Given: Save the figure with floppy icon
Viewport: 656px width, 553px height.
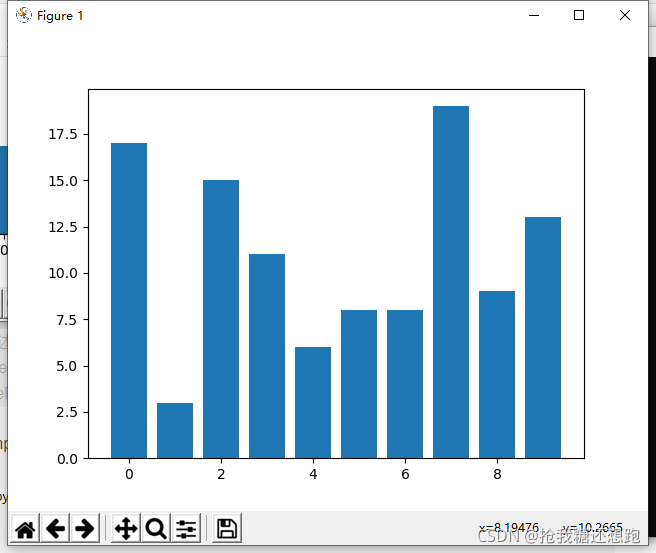Looking at the screenshot, I should 227,528.
